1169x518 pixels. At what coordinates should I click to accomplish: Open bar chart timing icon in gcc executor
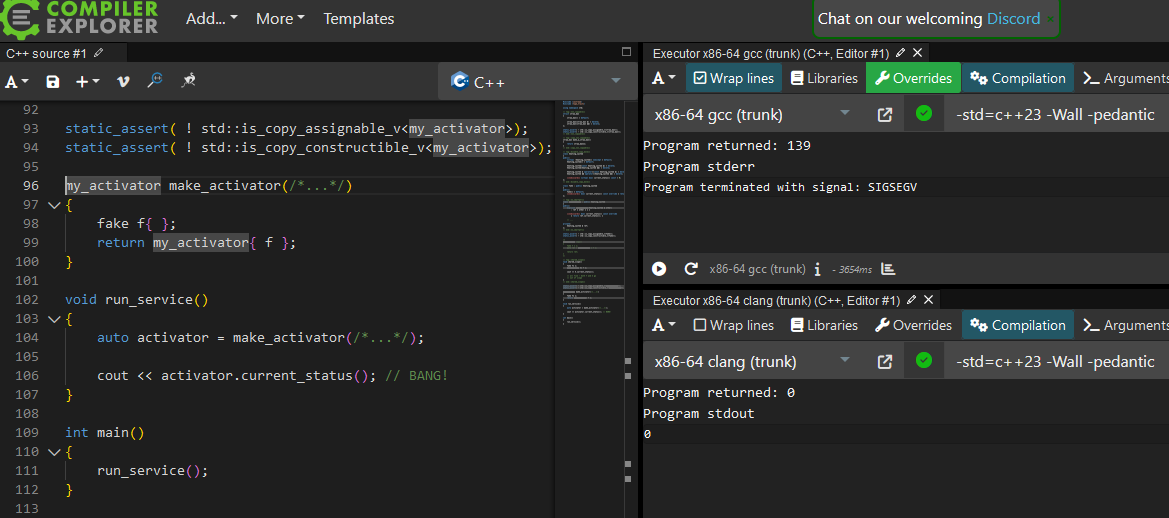[888, 269]
